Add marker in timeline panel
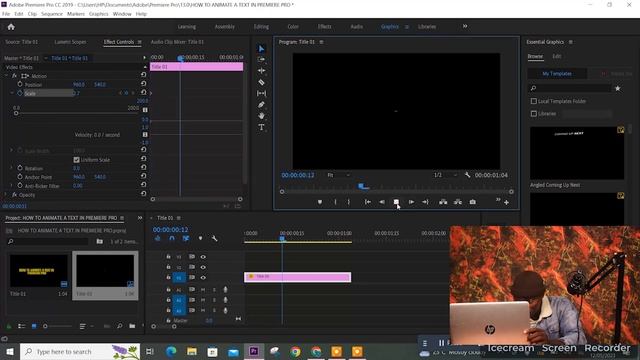Image resolution: width=640 pixels, height=360 pixels. coord(200,238)
